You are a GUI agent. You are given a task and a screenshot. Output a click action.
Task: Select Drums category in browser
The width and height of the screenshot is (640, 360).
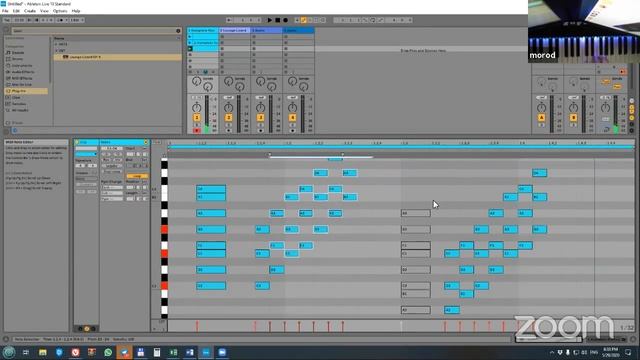[18, 59]
